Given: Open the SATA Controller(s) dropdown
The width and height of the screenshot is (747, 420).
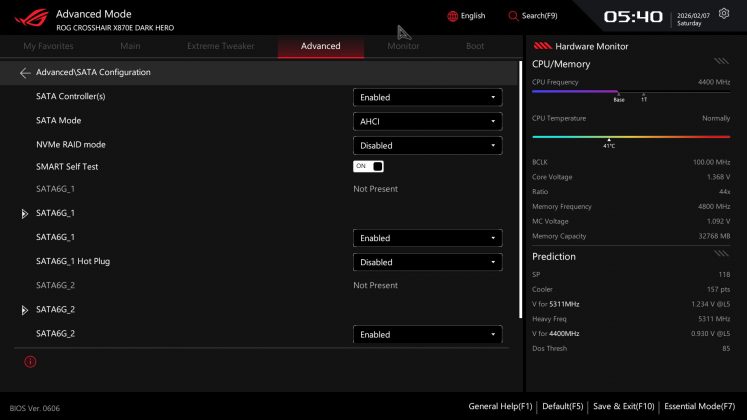Looking at the screenshot, I should pyautogui.click(x=427, y=97).
